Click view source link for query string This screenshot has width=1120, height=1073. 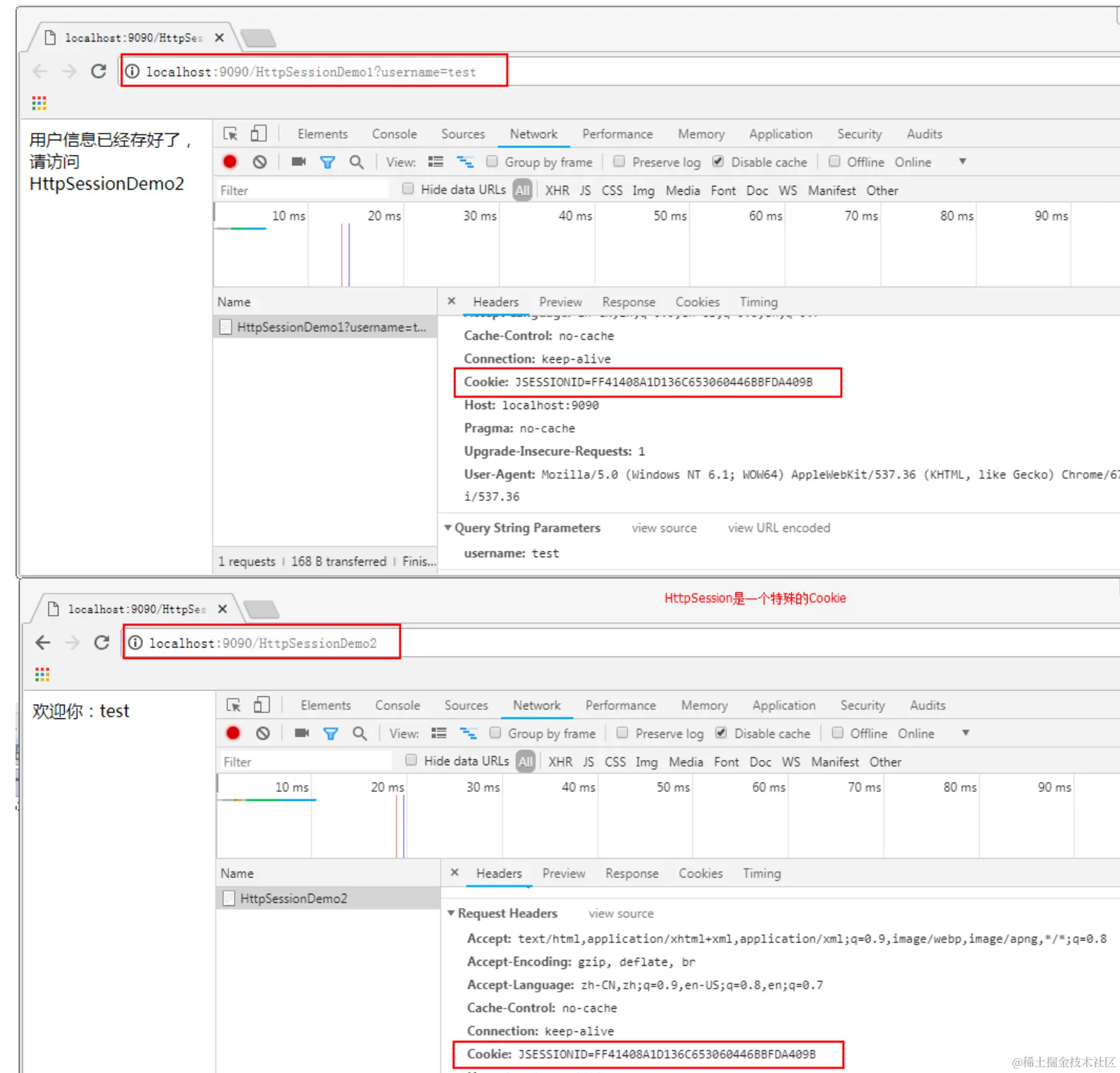[x=664, y=528]
